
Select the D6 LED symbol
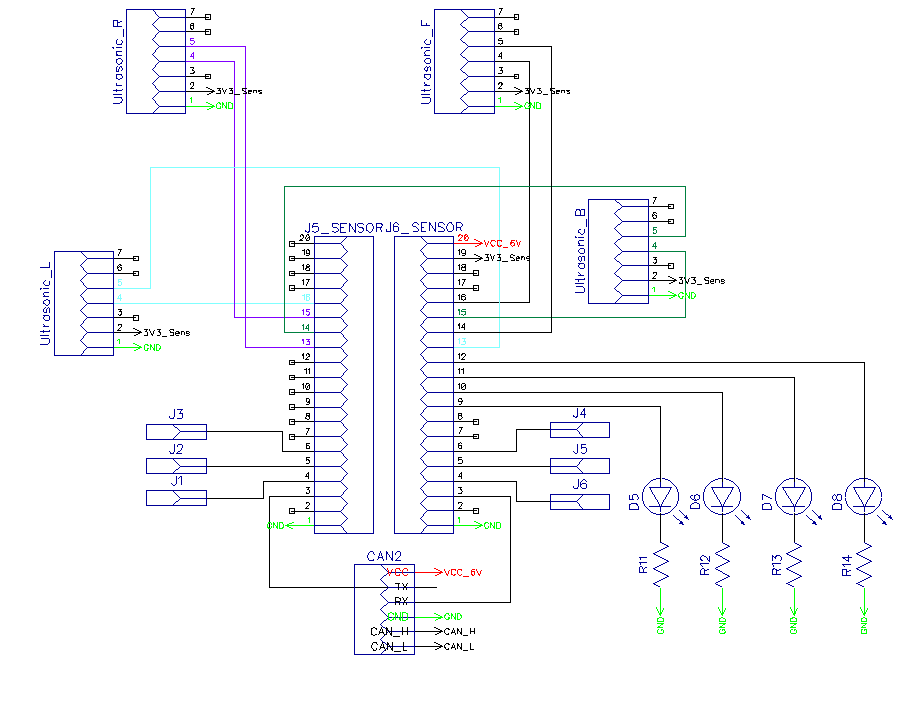point(722,497)
